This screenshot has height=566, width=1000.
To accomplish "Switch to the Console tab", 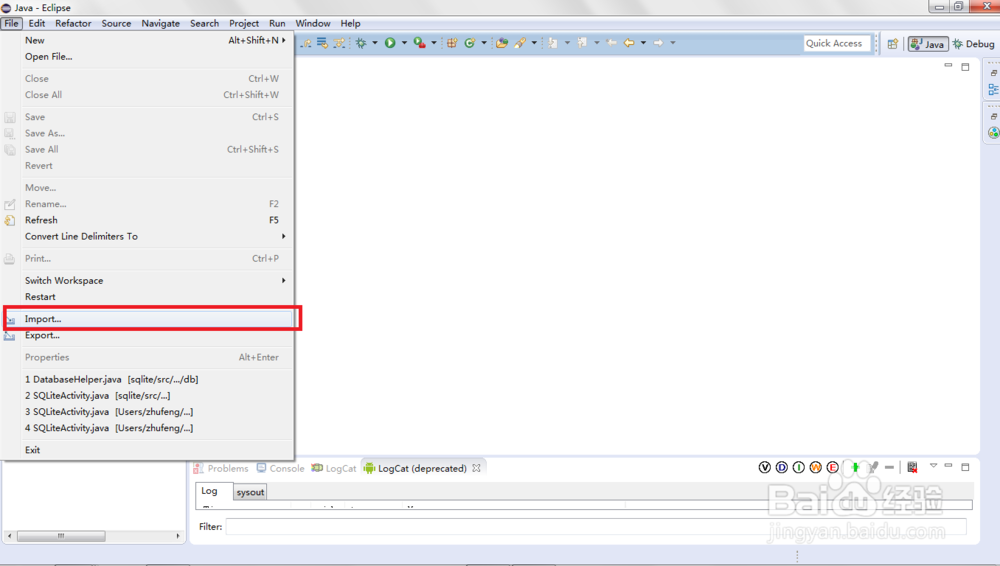I will click(281, 468).
